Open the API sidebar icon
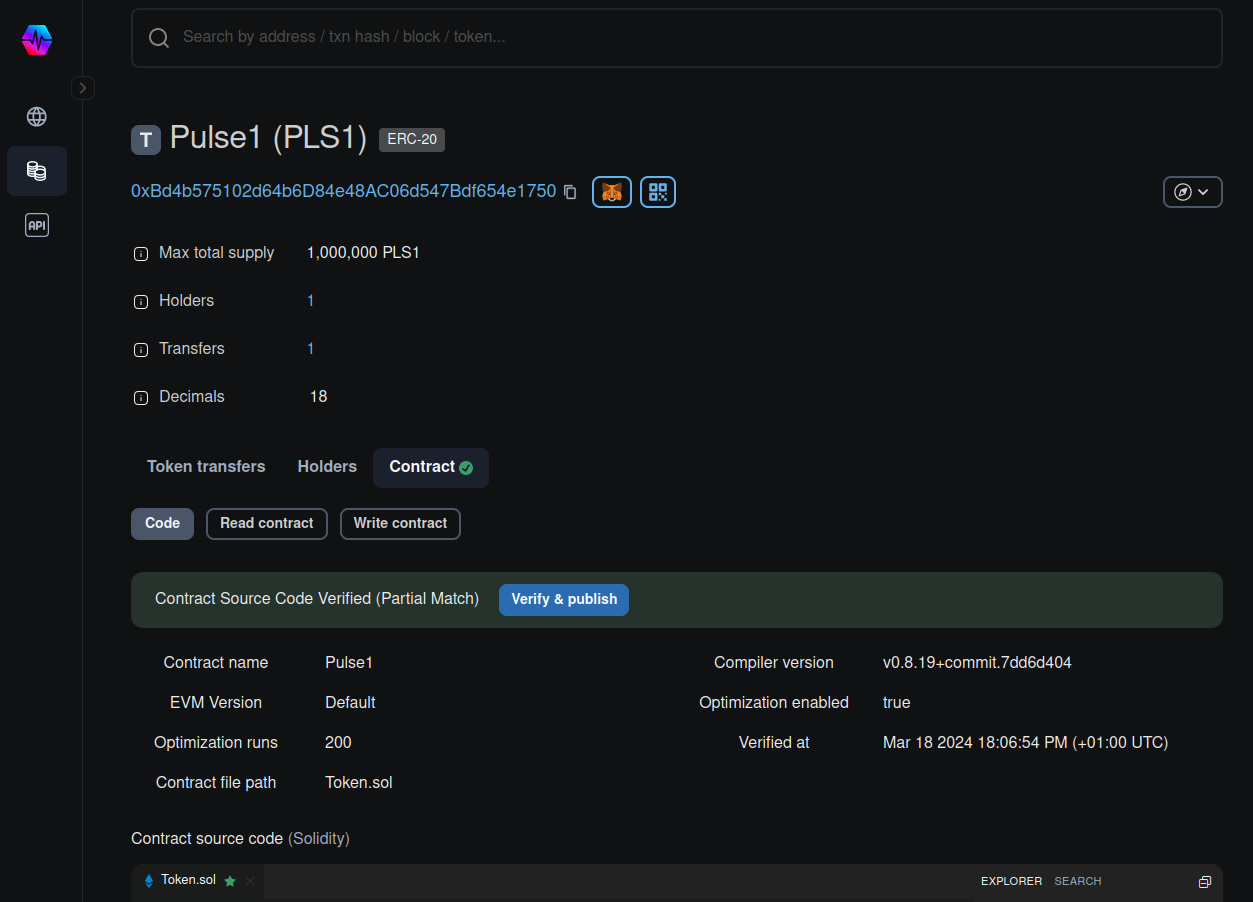This screenshot has height=902, width=1253. coord(37,226)
